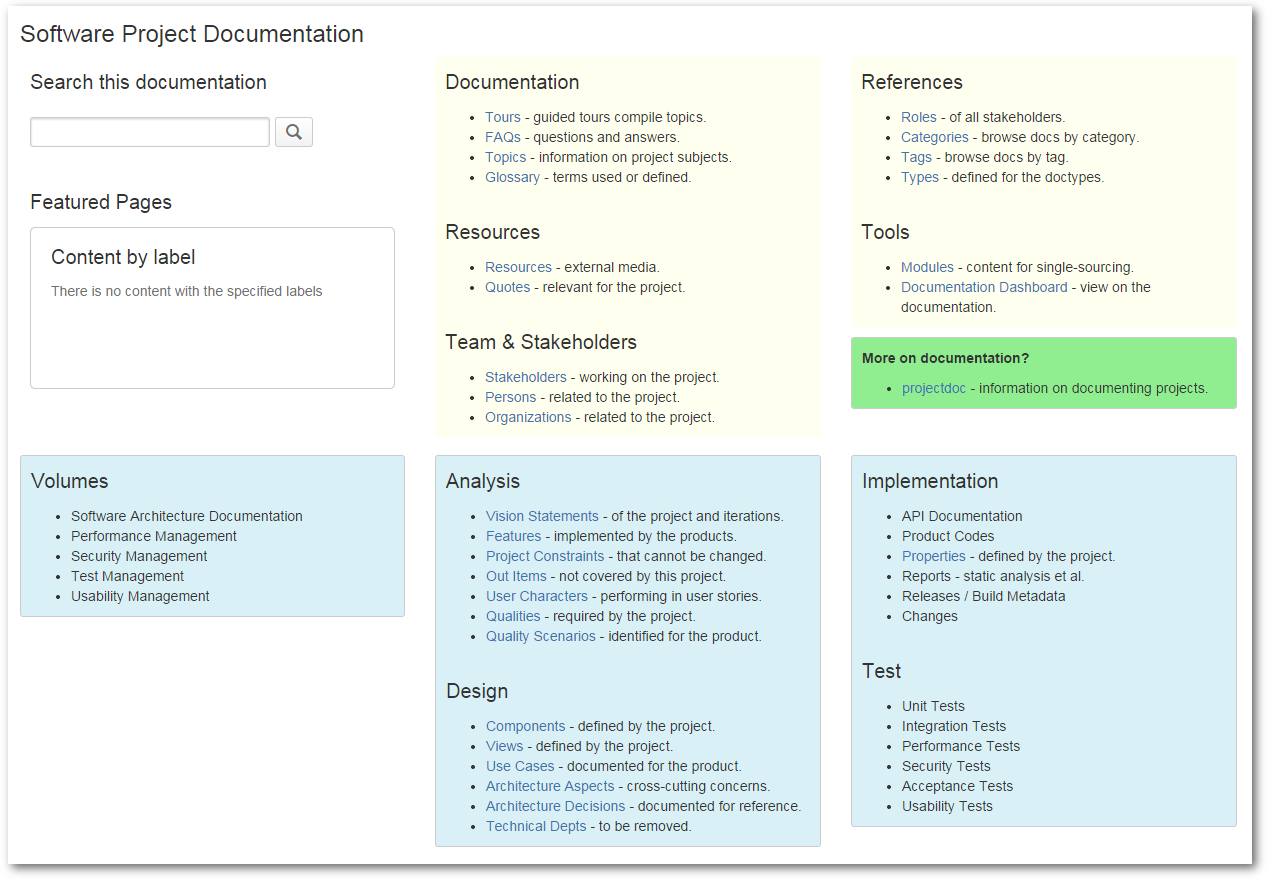The height and width of the screenshot is (883, 1271).
Task: Open the Technical Depts link
Action: coord(536,826)
